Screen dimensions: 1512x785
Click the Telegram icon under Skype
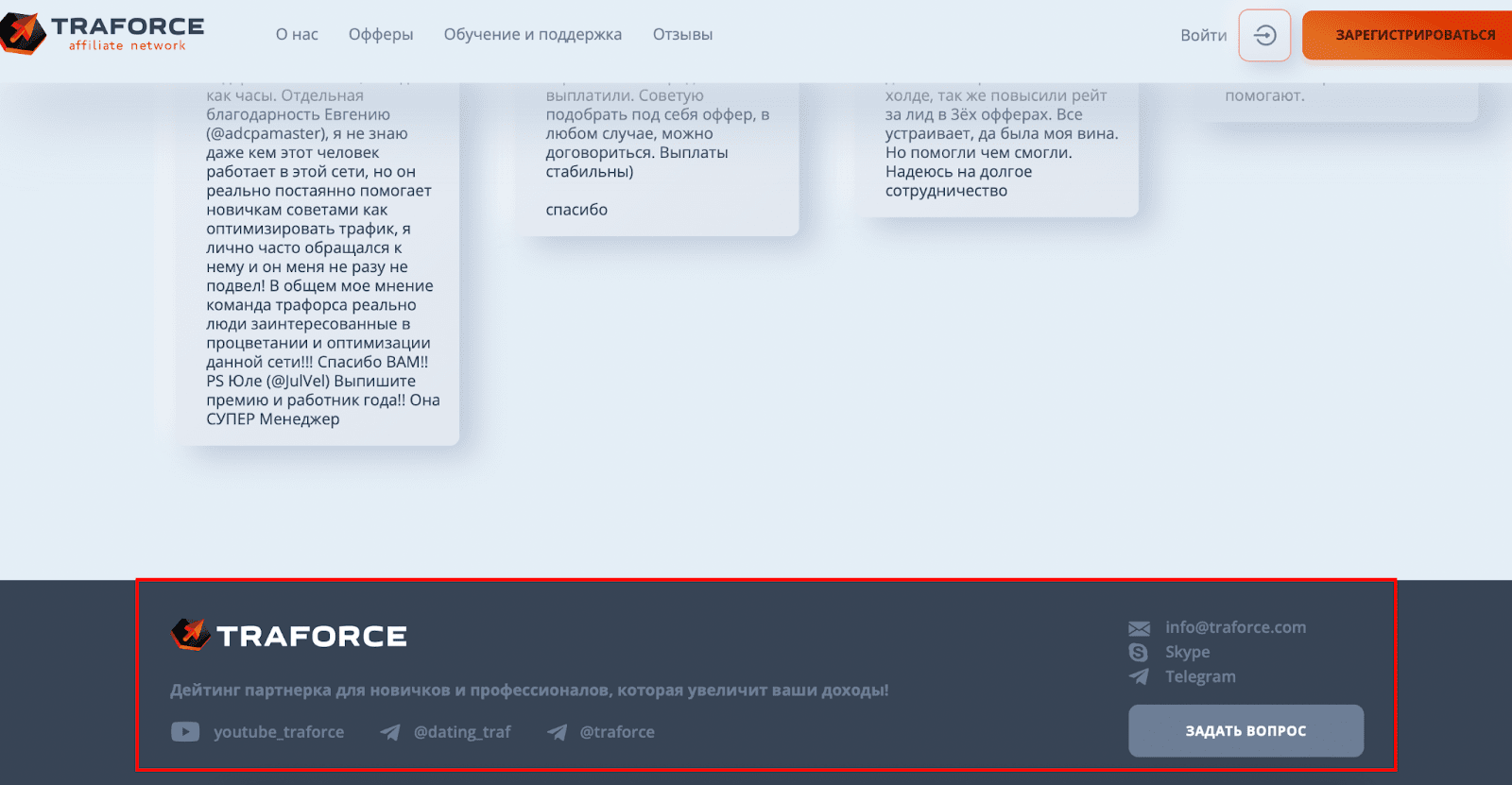coord(1139,676)
